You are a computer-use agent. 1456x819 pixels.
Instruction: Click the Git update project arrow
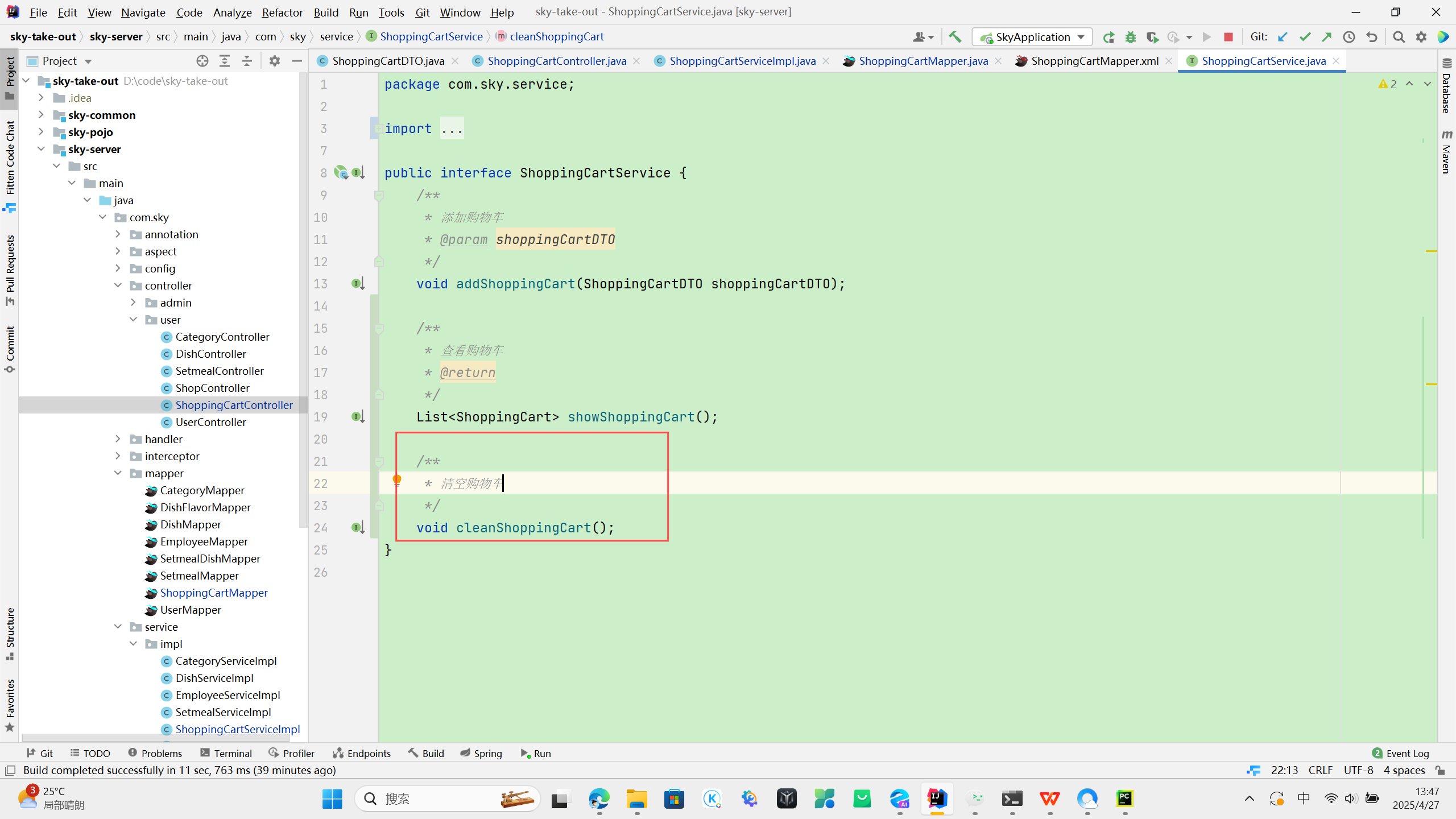[1283, 37]
